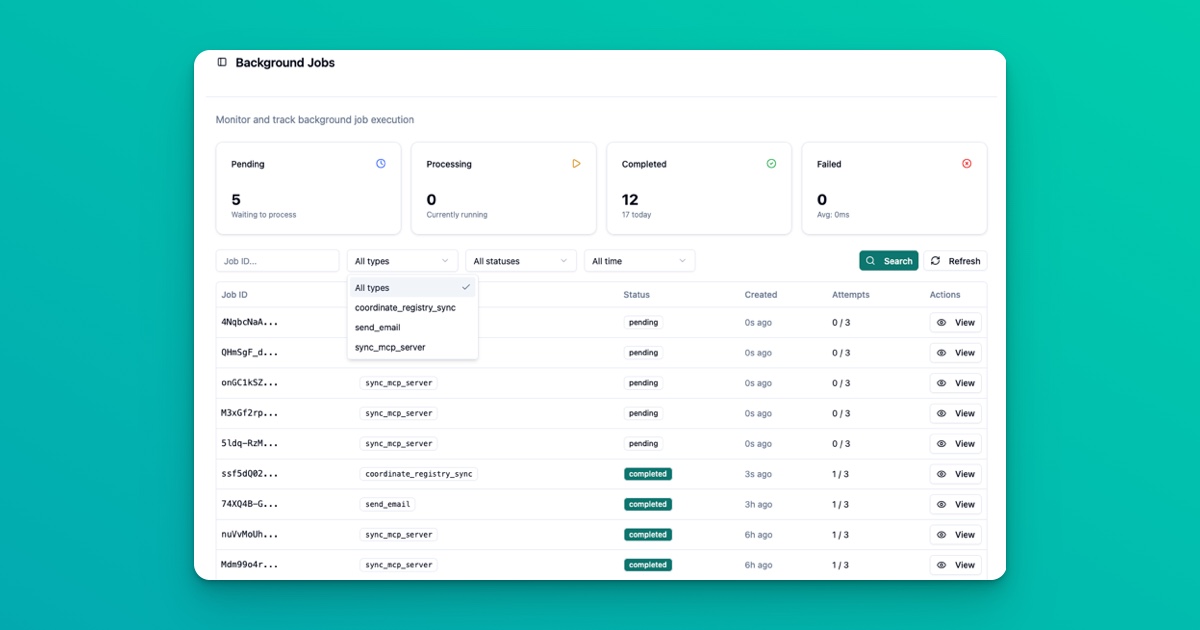Image resolution: width=1200 pixels, height=630 pixels.
Task: Click the eye icon on the 4NqbcNaA row
Action: pos(941,322)
